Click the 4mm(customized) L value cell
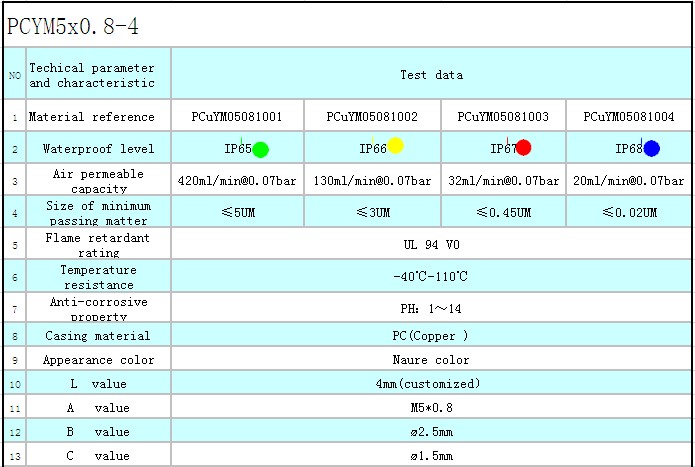Image resolution: width=695 pixels, height=467 pixels. pyautogui.click(x=431, y=383)
